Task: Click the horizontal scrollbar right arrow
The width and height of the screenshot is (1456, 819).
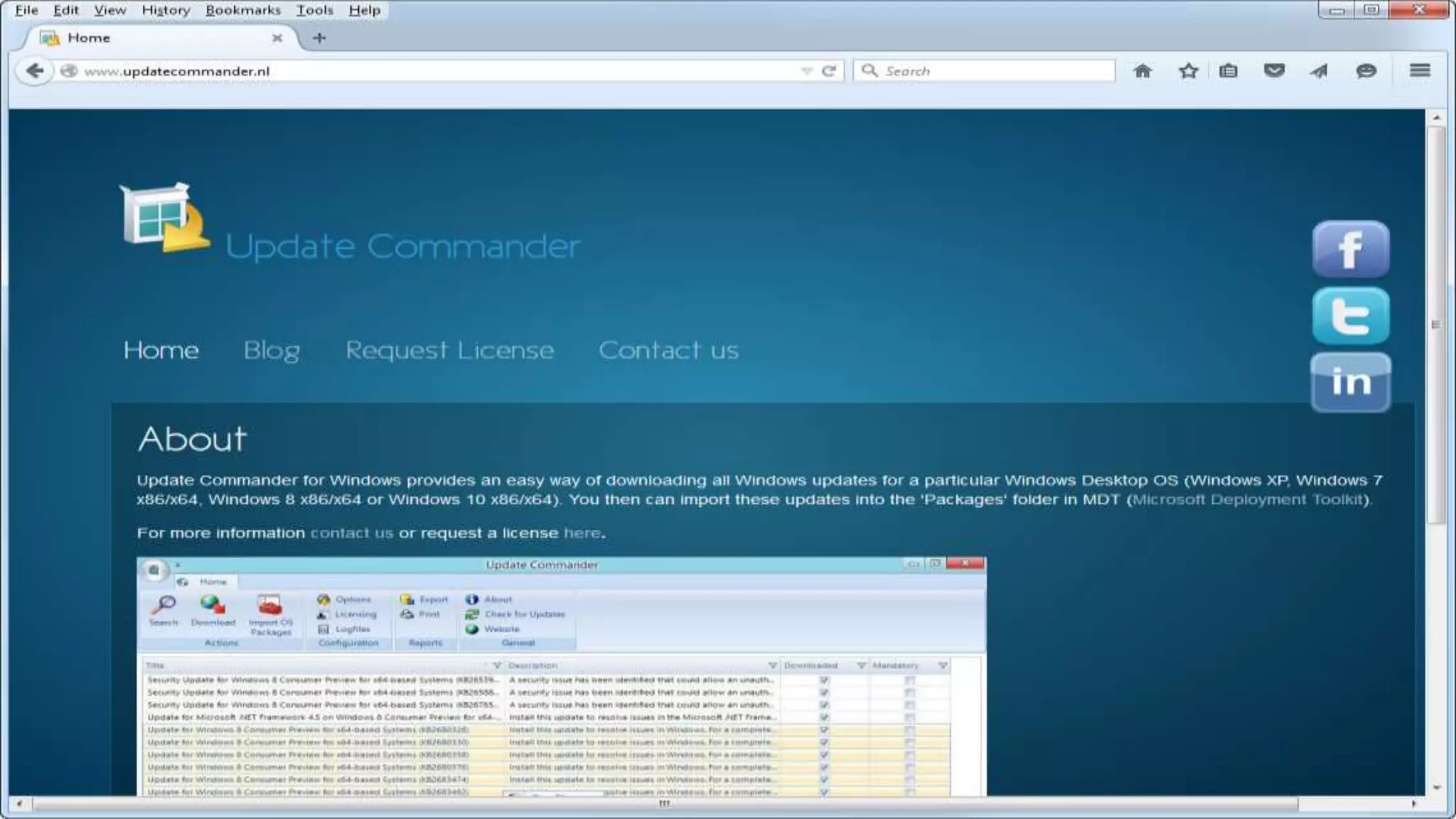Action: (x=1413, y=803)
